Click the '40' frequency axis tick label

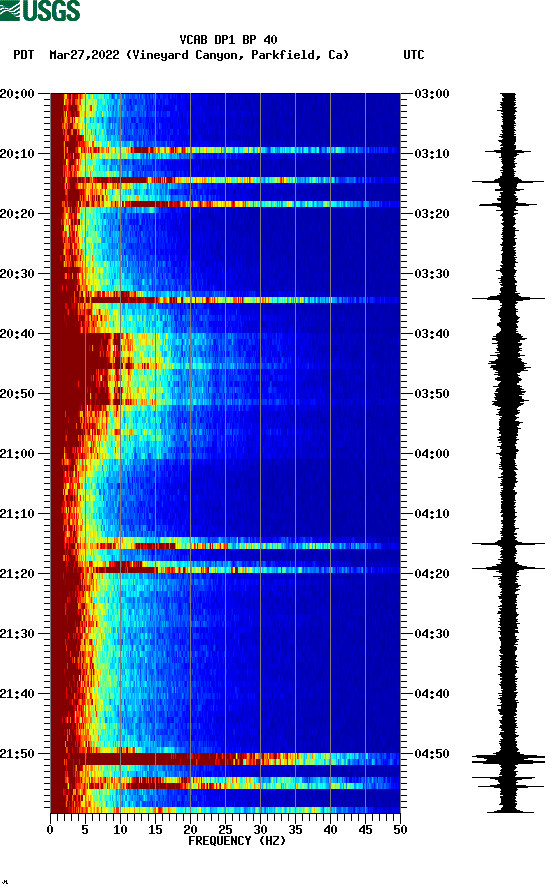(x=330, y=830)
